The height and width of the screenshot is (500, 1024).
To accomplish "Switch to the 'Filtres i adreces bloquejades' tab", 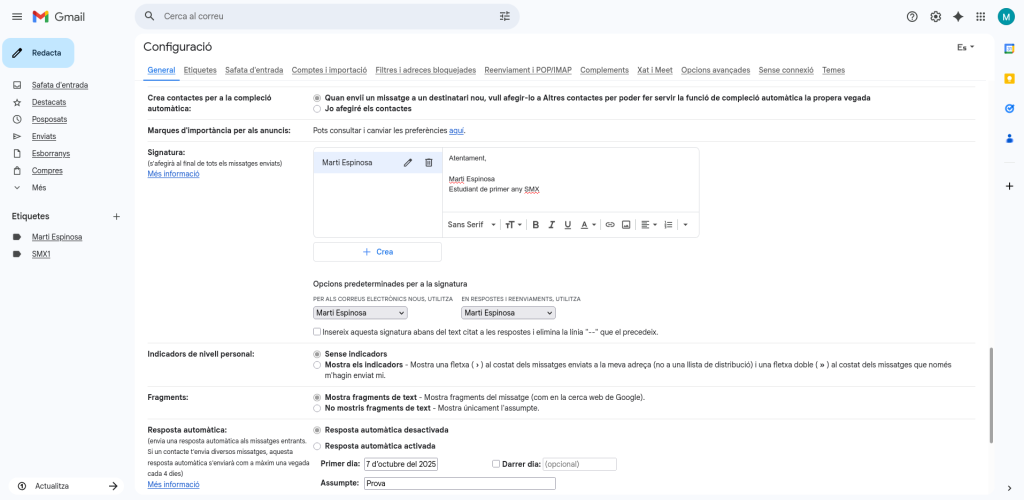I will click(425, 70).
